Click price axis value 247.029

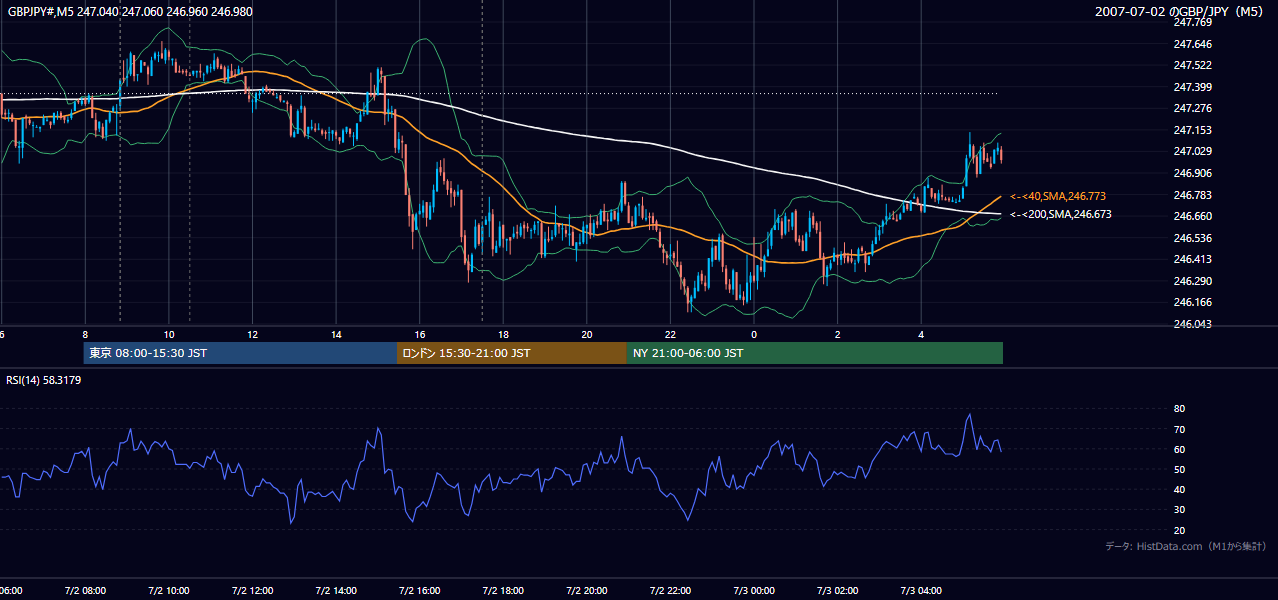point(1192,151)
